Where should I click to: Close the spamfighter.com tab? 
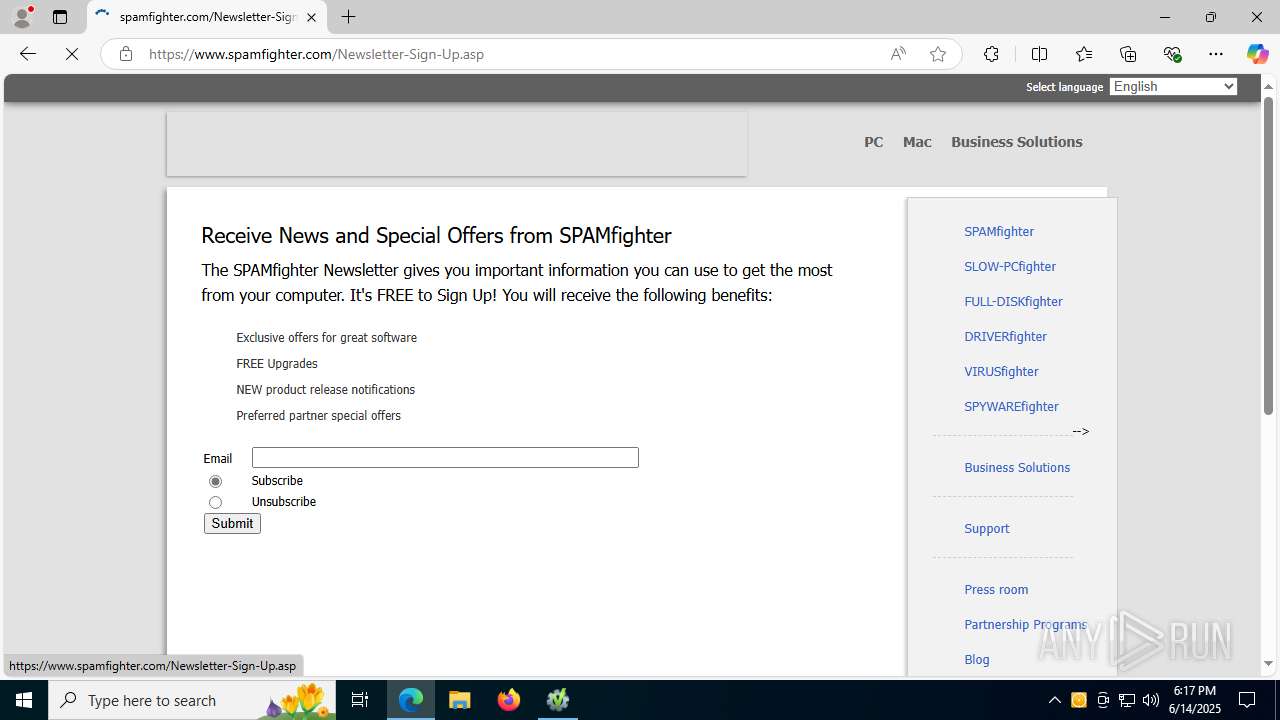pyautogui.click(x=311, y=17)
